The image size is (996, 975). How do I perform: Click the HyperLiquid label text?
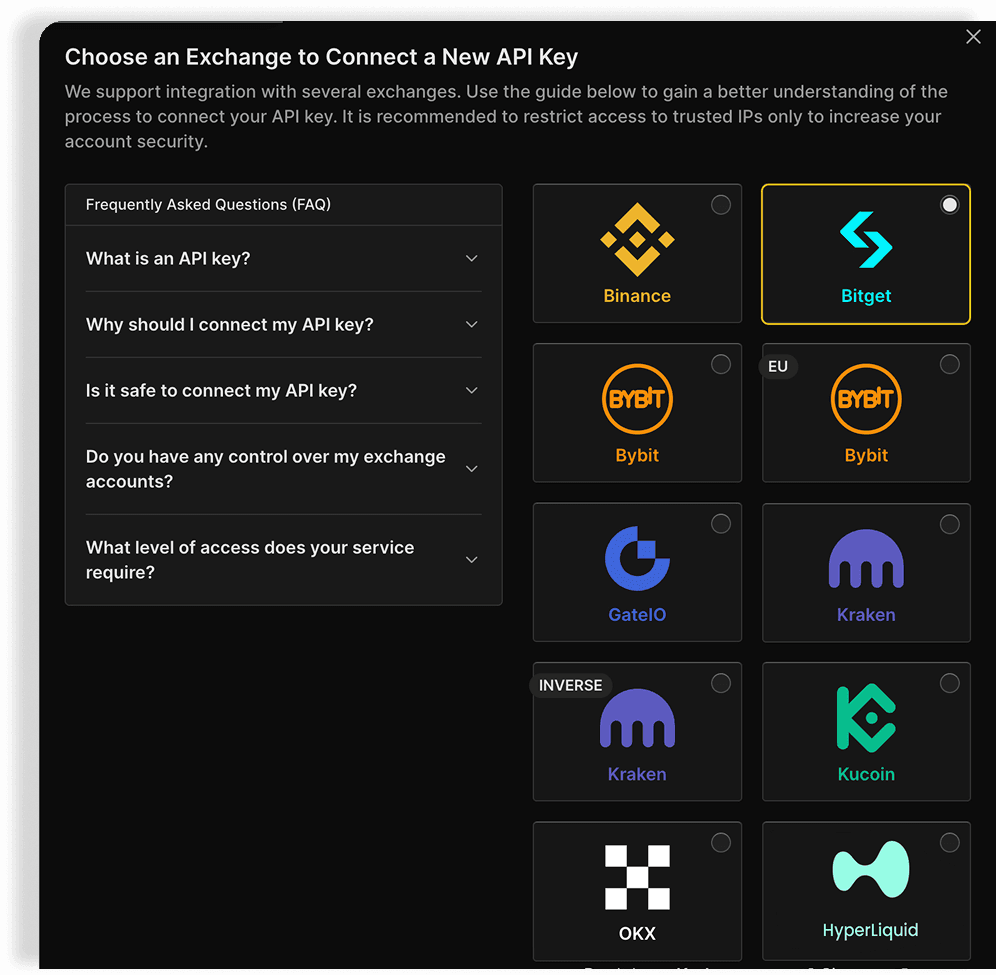pyautogui.click(x=870, y=930)
